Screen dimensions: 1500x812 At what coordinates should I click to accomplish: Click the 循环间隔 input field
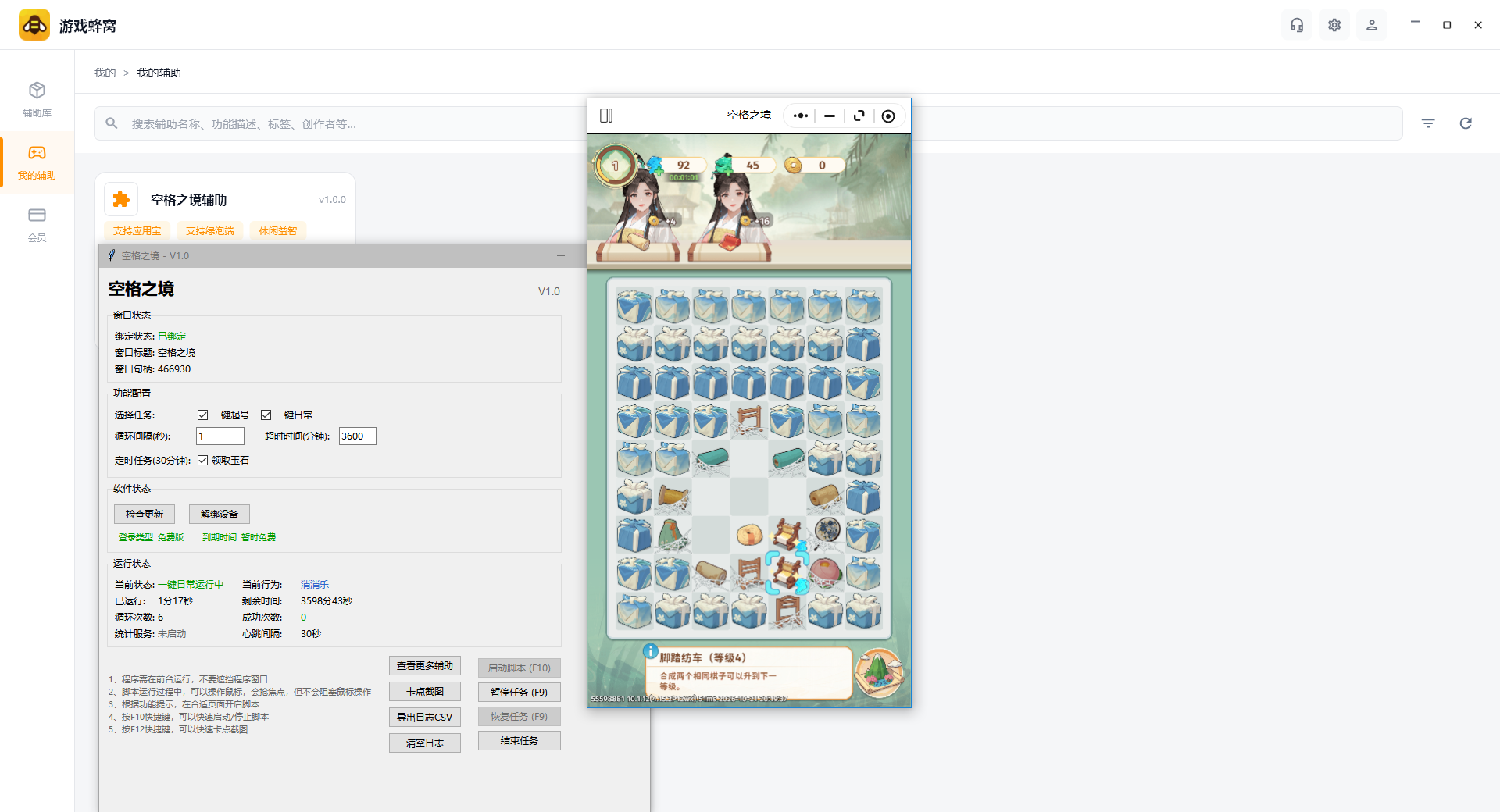220,436
